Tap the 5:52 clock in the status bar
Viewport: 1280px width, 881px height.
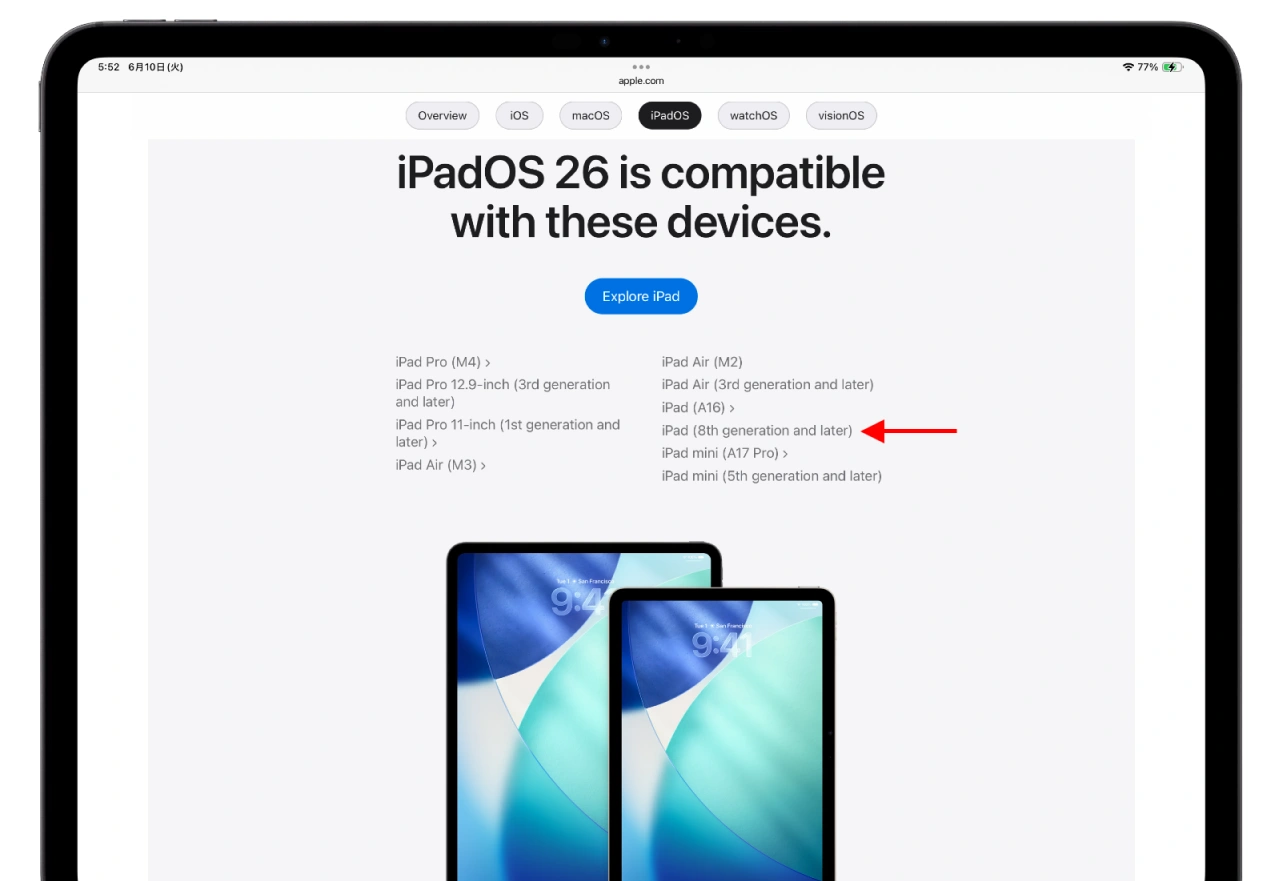[108, 67]
